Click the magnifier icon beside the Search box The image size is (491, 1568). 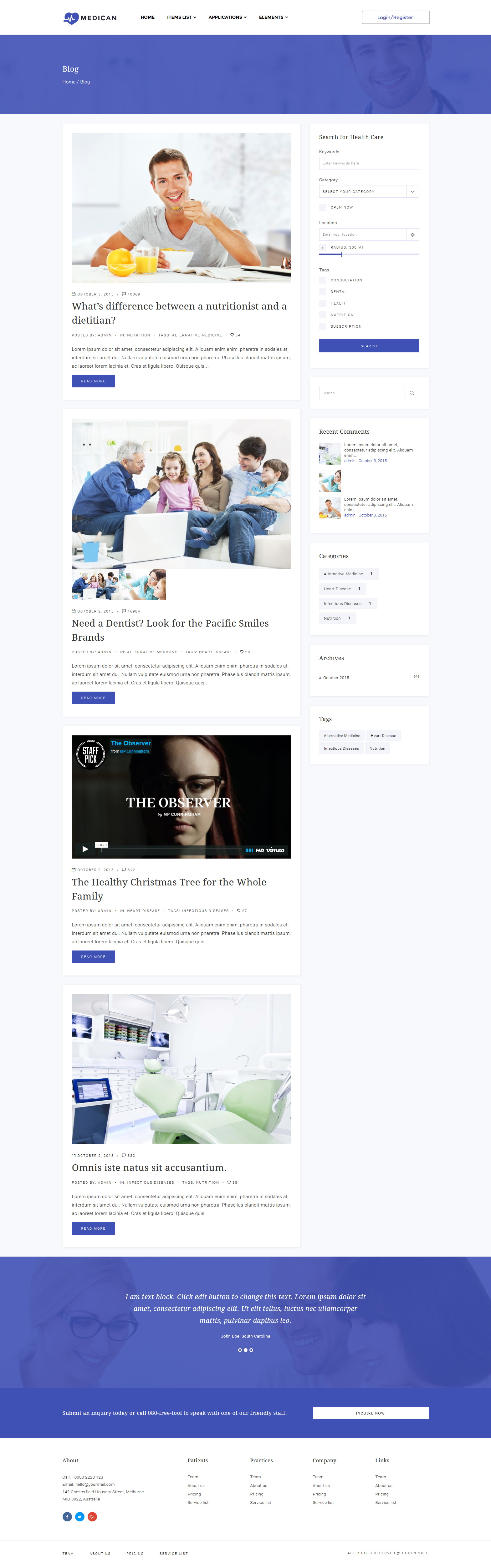pyautogui.click(x=412, y=393)
